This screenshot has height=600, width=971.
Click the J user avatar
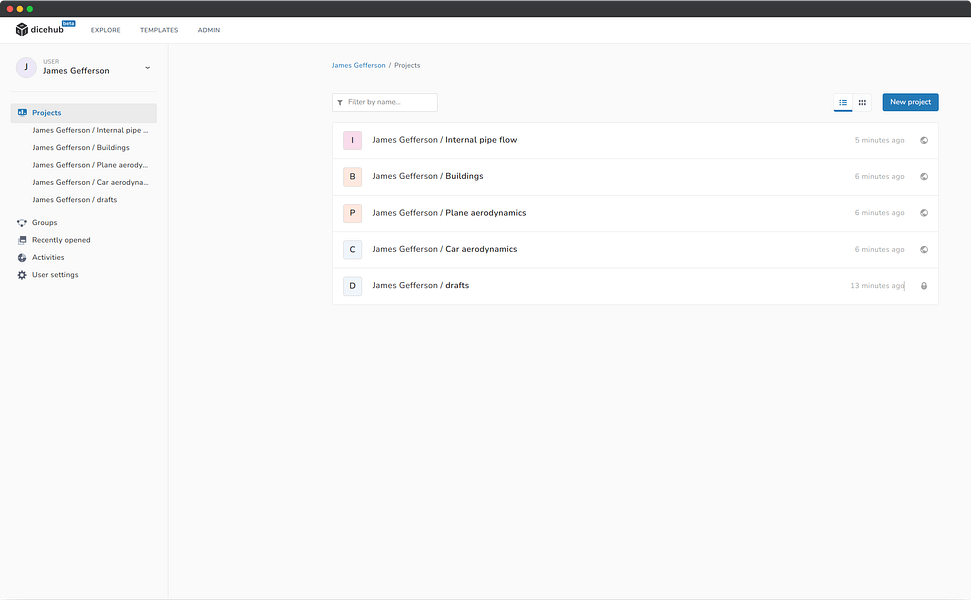pos(26,67)
